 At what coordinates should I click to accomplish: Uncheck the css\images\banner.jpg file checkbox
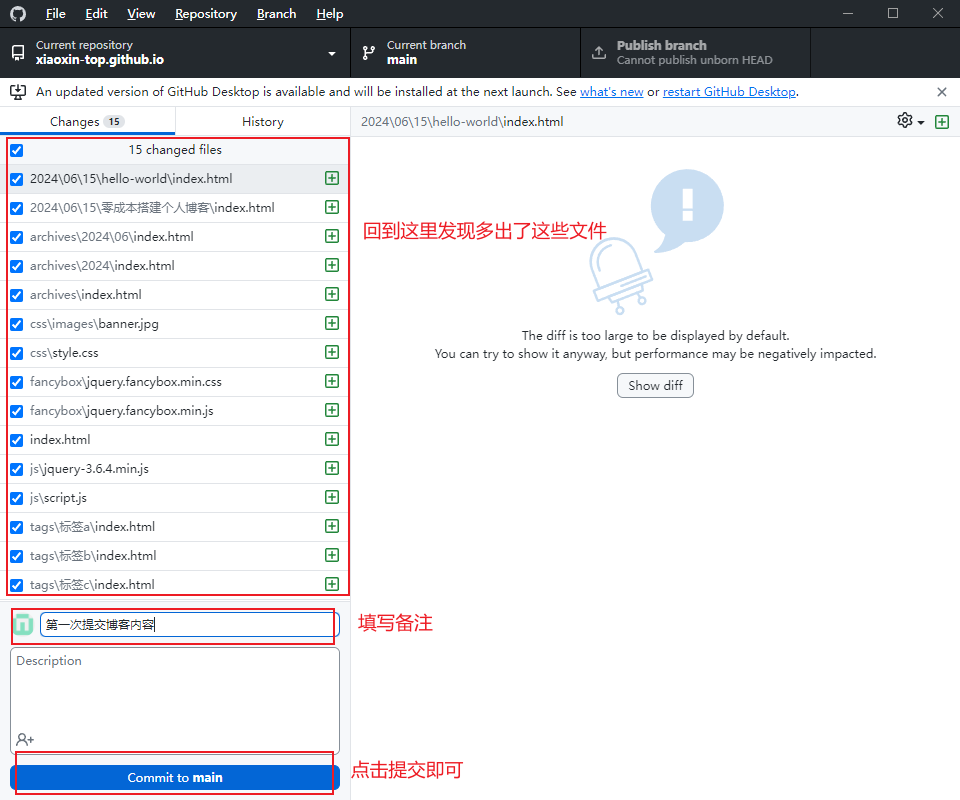(x=17, y=324)
